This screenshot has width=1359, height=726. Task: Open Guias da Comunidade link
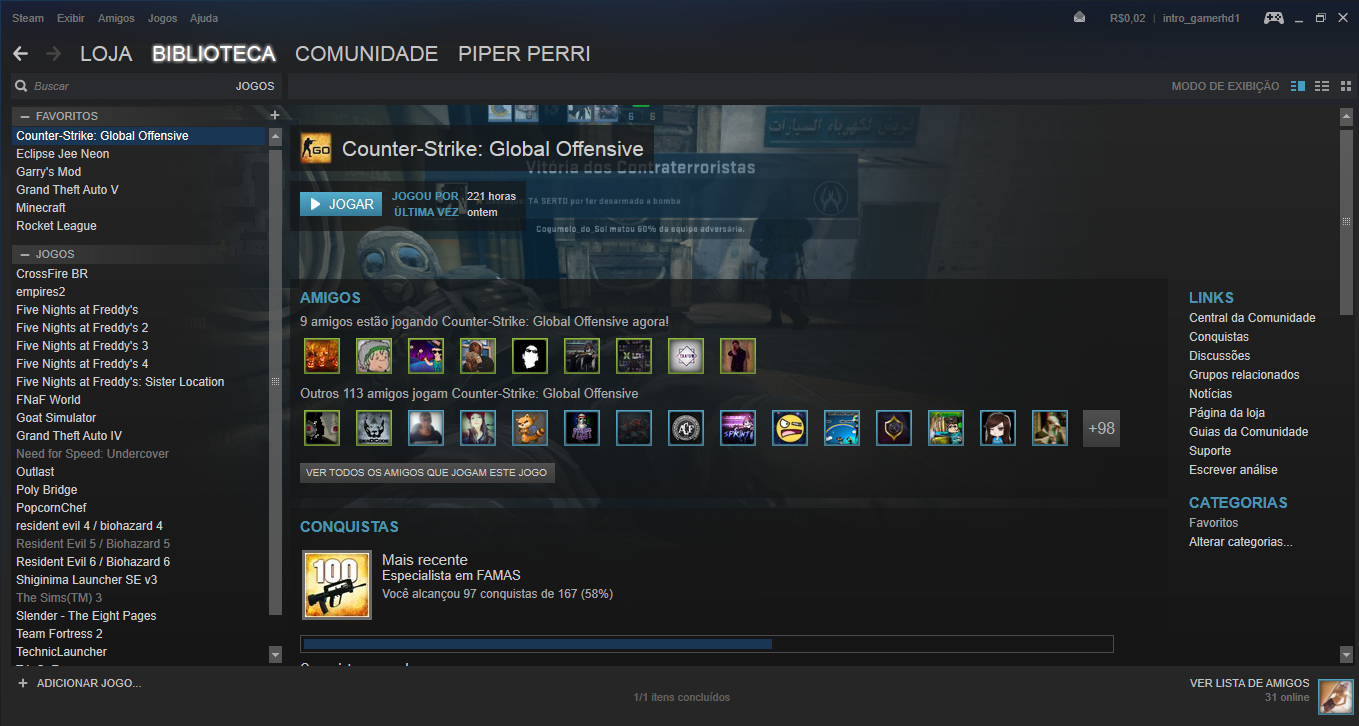pyautogui.click(x=1248, y=432)
